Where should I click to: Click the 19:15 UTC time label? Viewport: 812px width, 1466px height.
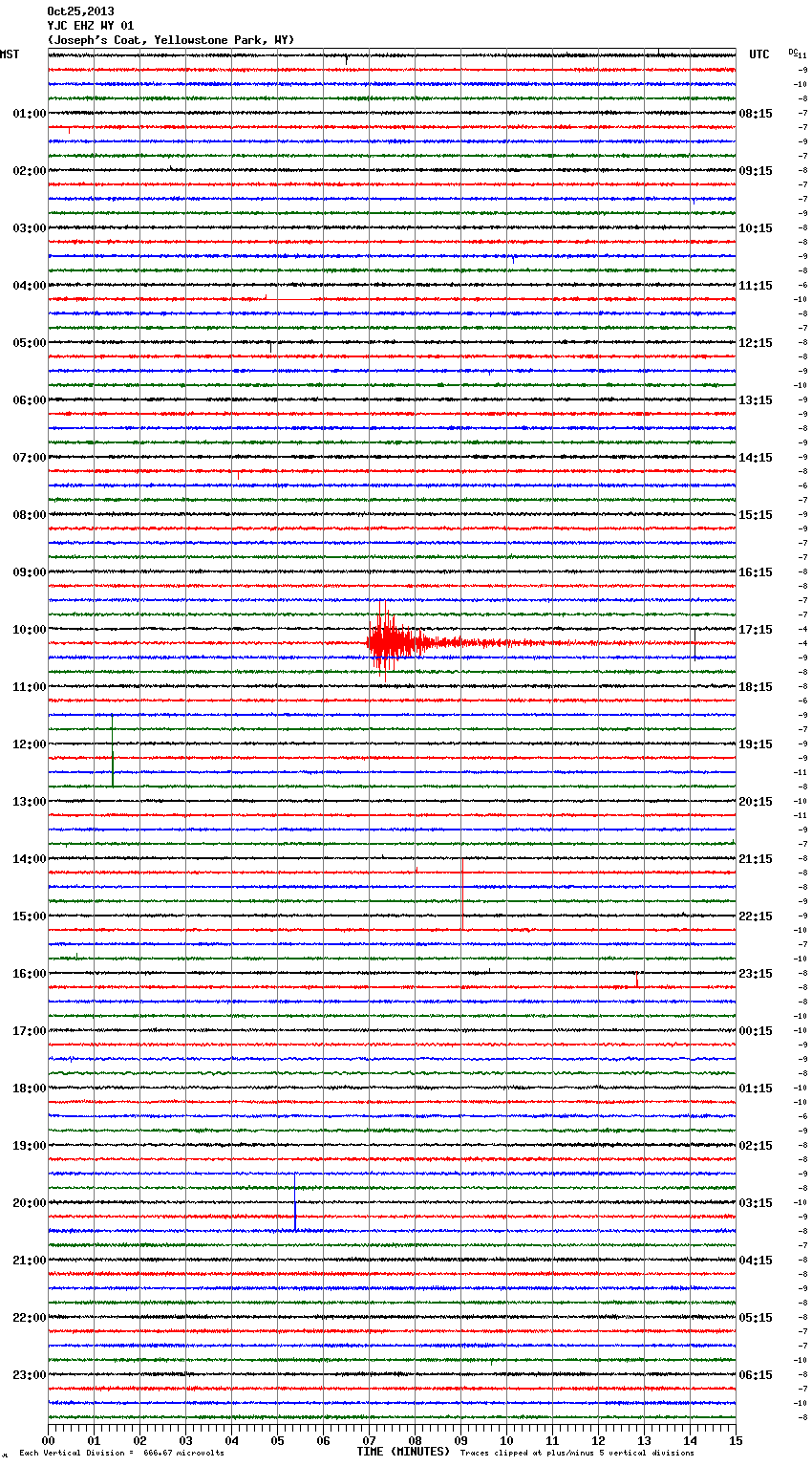point(756,744)
